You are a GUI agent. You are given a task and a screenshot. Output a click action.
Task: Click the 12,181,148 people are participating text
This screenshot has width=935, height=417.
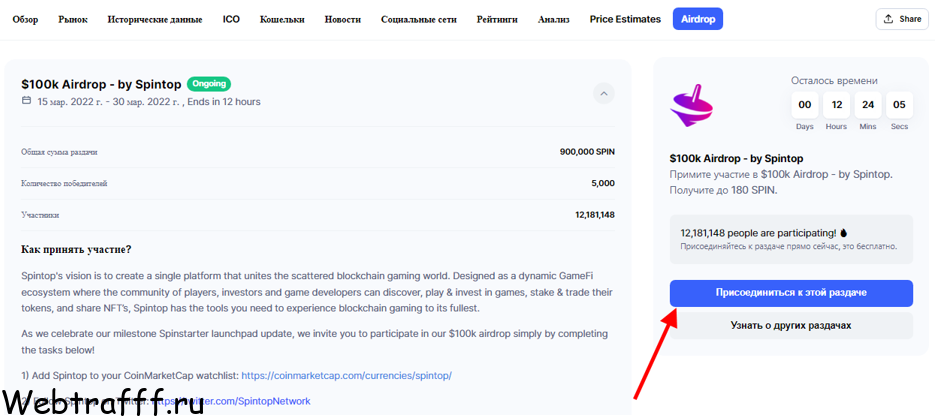(758, 233)
